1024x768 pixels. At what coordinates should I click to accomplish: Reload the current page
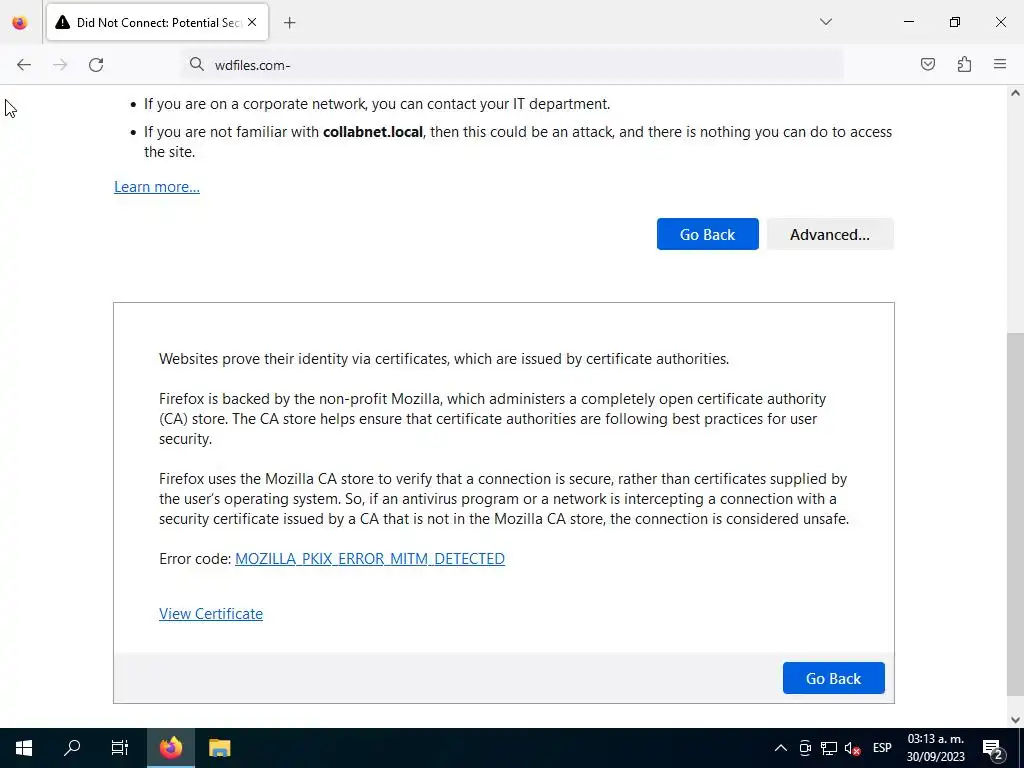[x=96, y=64]
